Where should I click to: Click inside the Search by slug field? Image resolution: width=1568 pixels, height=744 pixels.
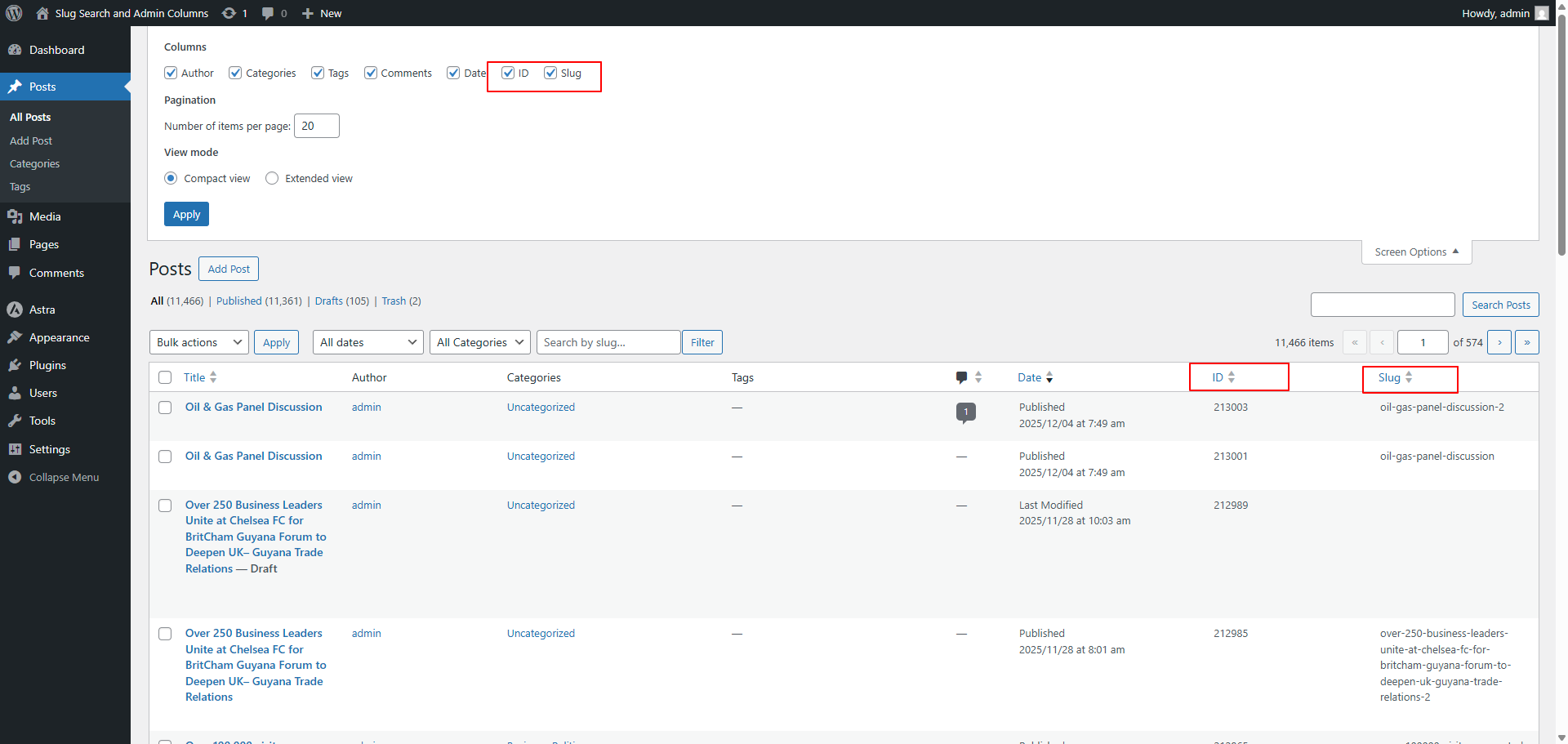pyautogui.click(x=608, y=342)
